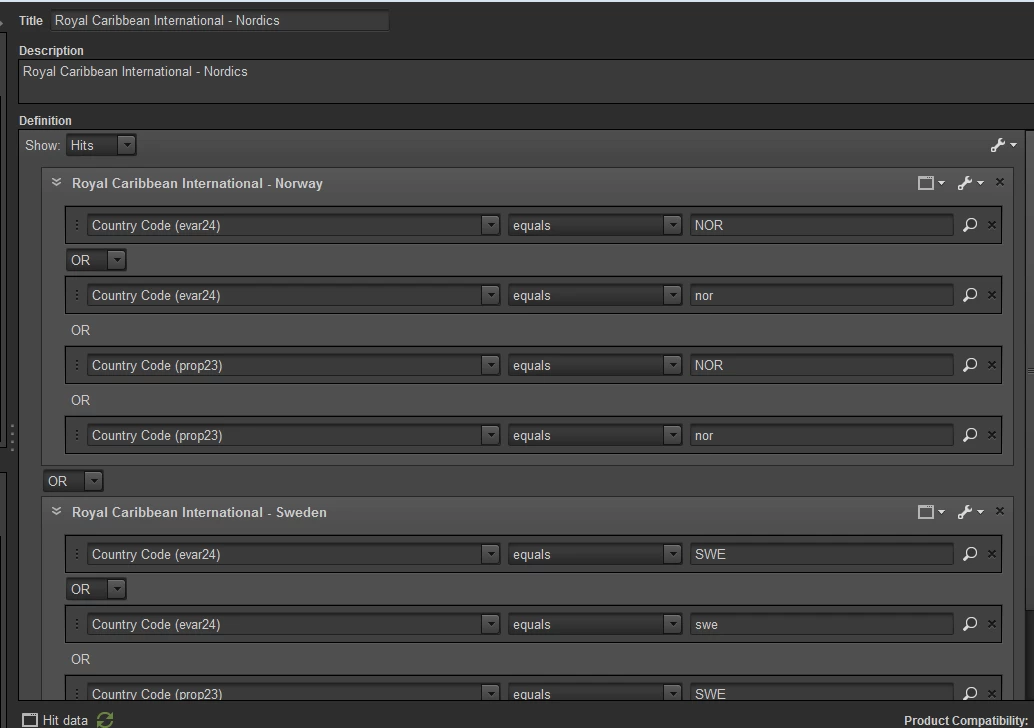The width and height of the screenshot is (1034, 728).
Task: Edit the SWE value of evar24 rule
Action: (x=821, y=555)
